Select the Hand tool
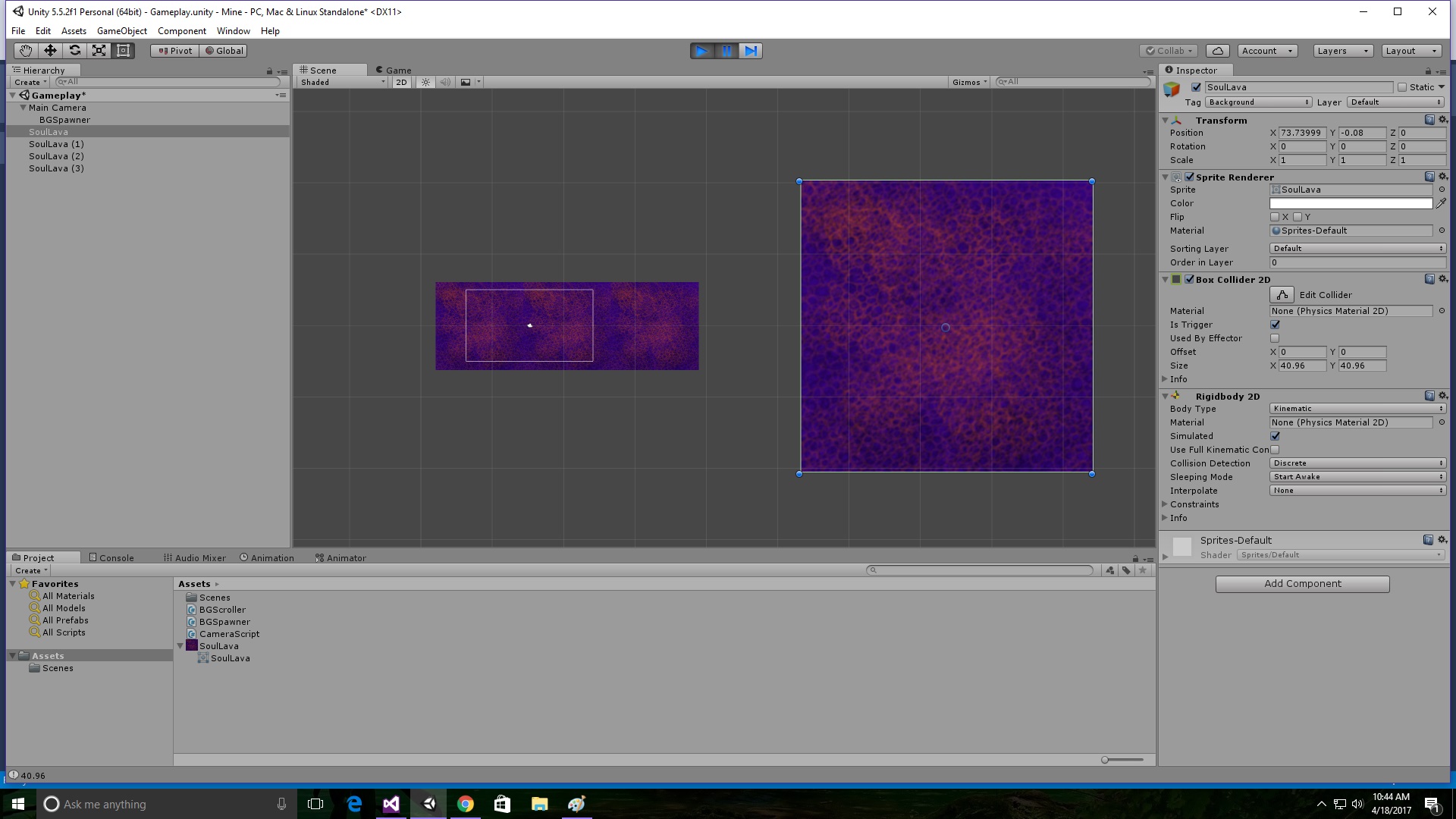1456x819 pixels. pyautogui.click(x=25, y=50)
